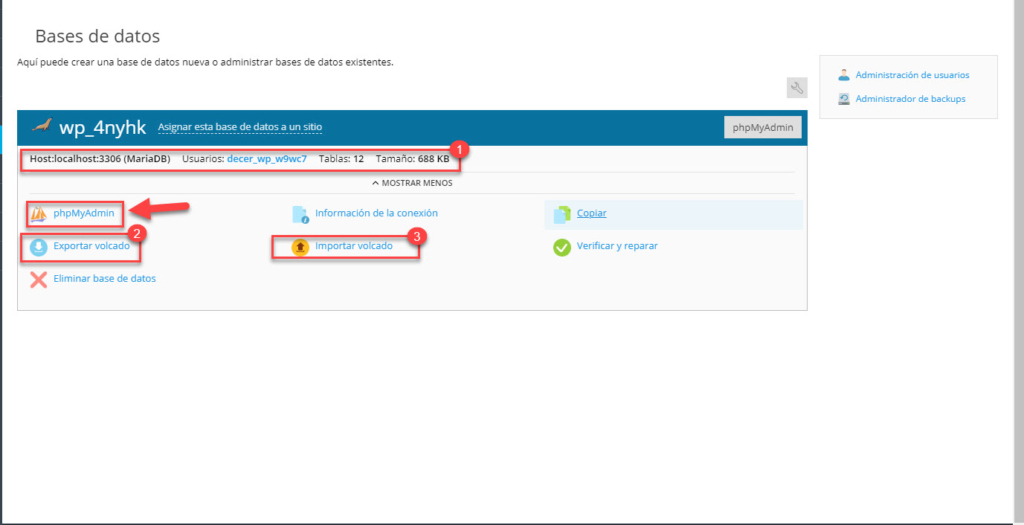Click the Host:localhost:3306 (MariaDB) text
1024x525 pixels.
[x=100, y=159]
